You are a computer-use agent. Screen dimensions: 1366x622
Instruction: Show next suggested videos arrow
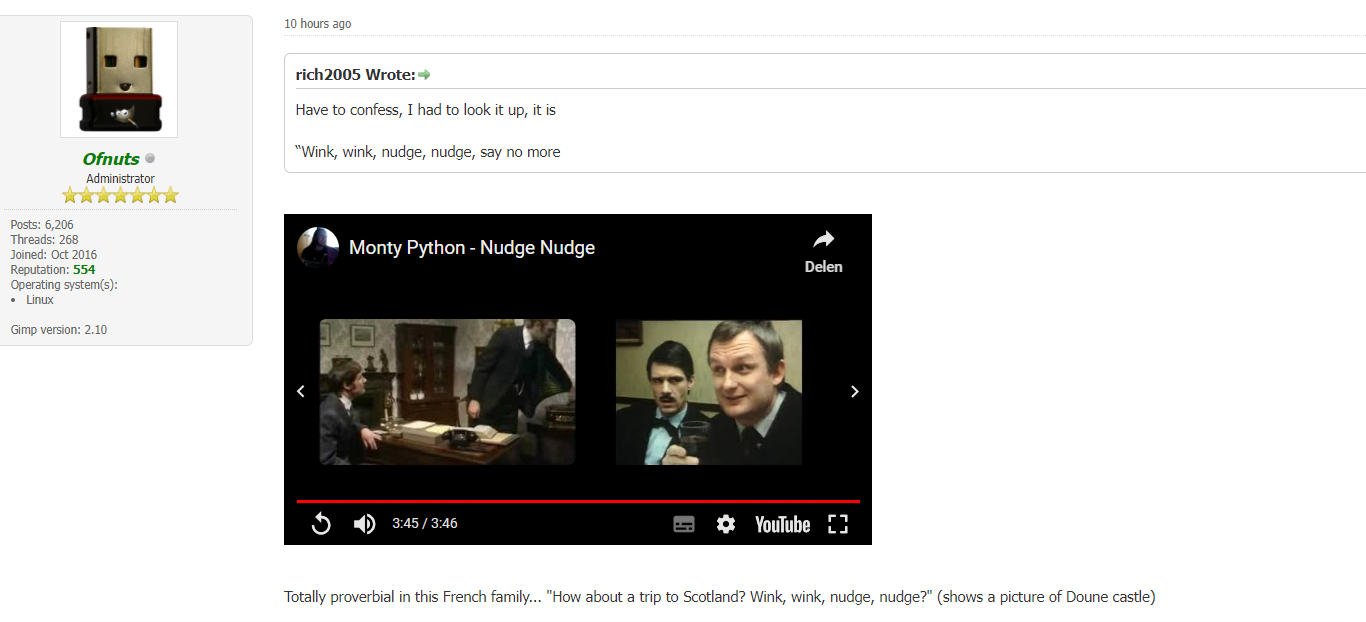click(x=854, y=391)
